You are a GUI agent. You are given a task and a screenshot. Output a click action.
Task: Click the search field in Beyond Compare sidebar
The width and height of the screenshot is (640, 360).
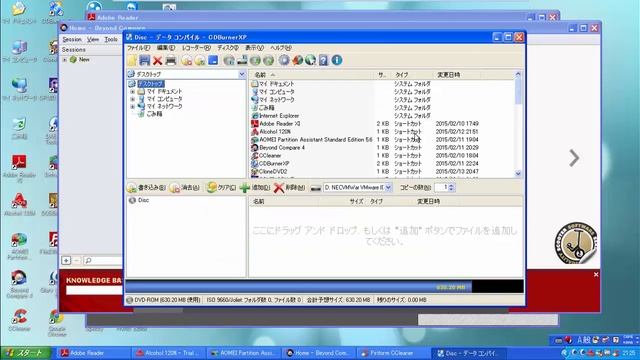tap(103, 260)
